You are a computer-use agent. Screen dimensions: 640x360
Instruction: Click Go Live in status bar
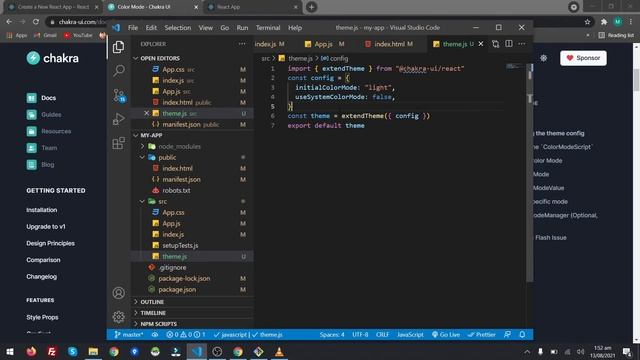pyautogui.click(x=446, y=335)
